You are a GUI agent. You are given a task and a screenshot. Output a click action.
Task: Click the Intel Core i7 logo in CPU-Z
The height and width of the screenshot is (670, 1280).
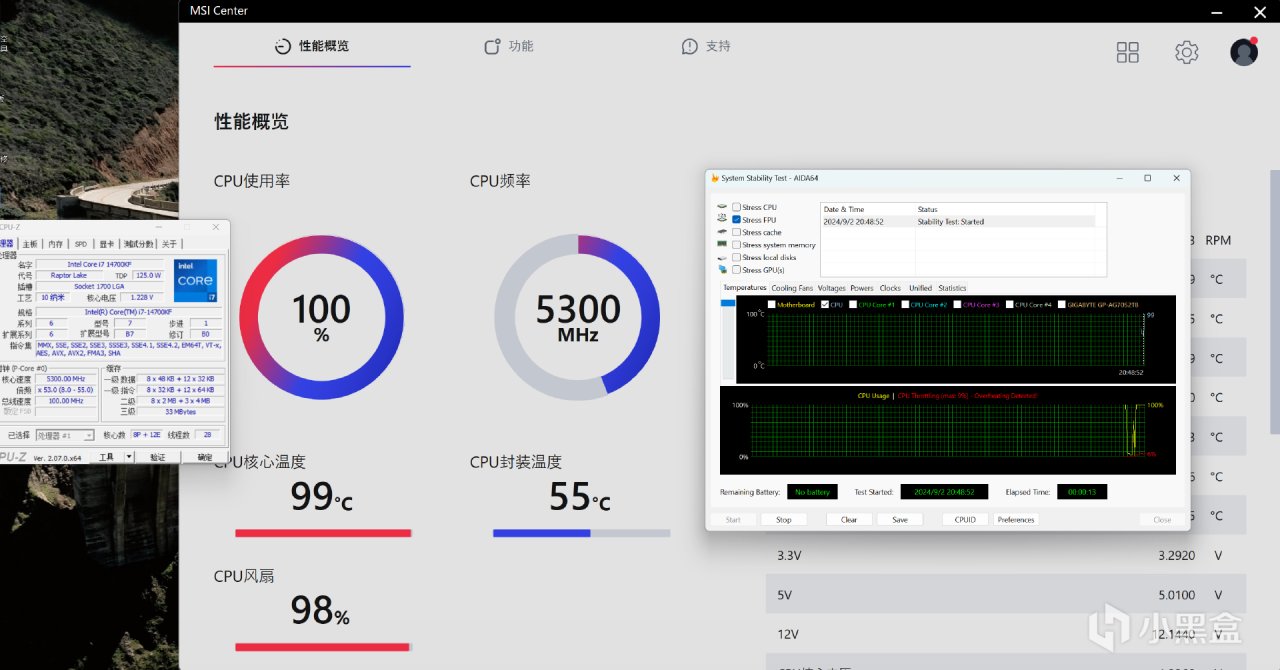(195, 280)
